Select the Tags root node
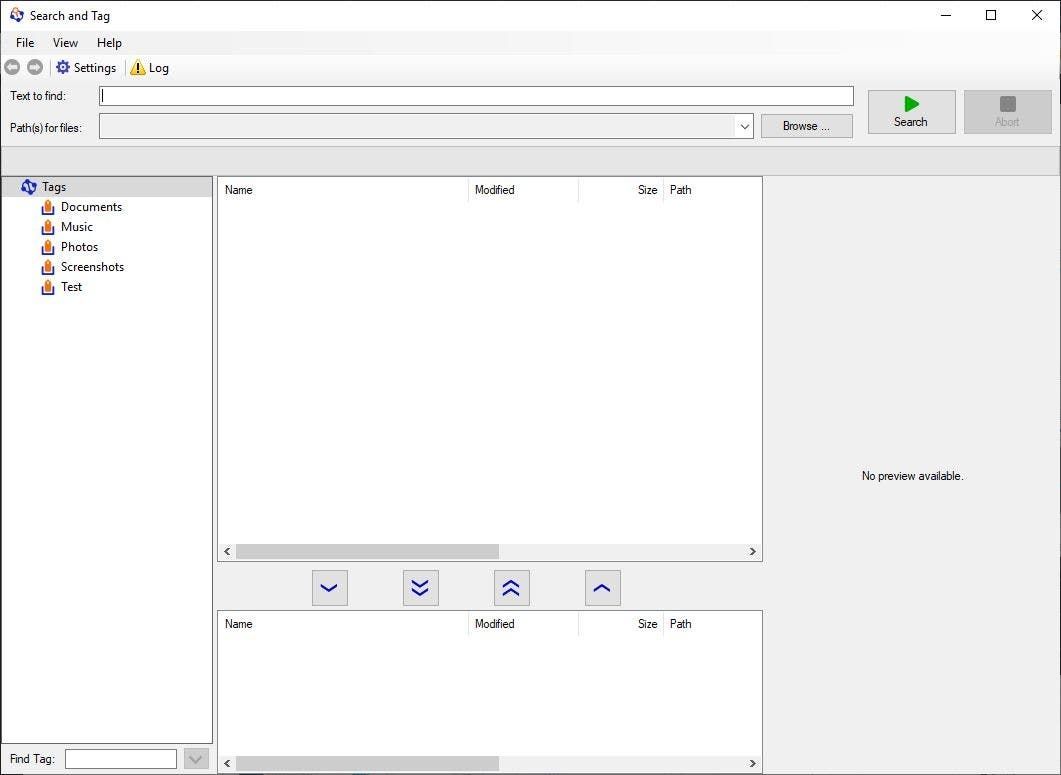 (x=53, y=187)
